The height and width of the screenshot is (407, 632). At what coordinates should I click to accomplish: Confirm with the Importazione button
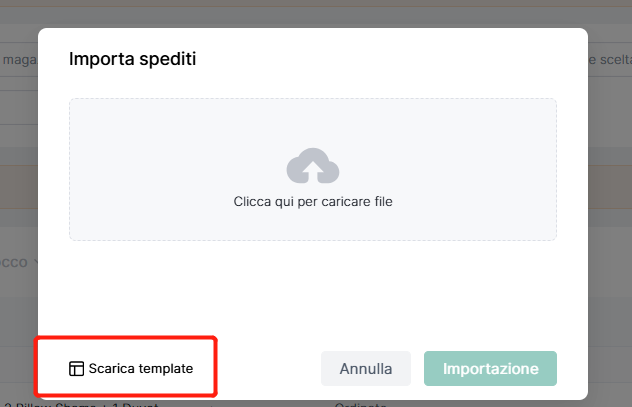click(x=490, y=368)
